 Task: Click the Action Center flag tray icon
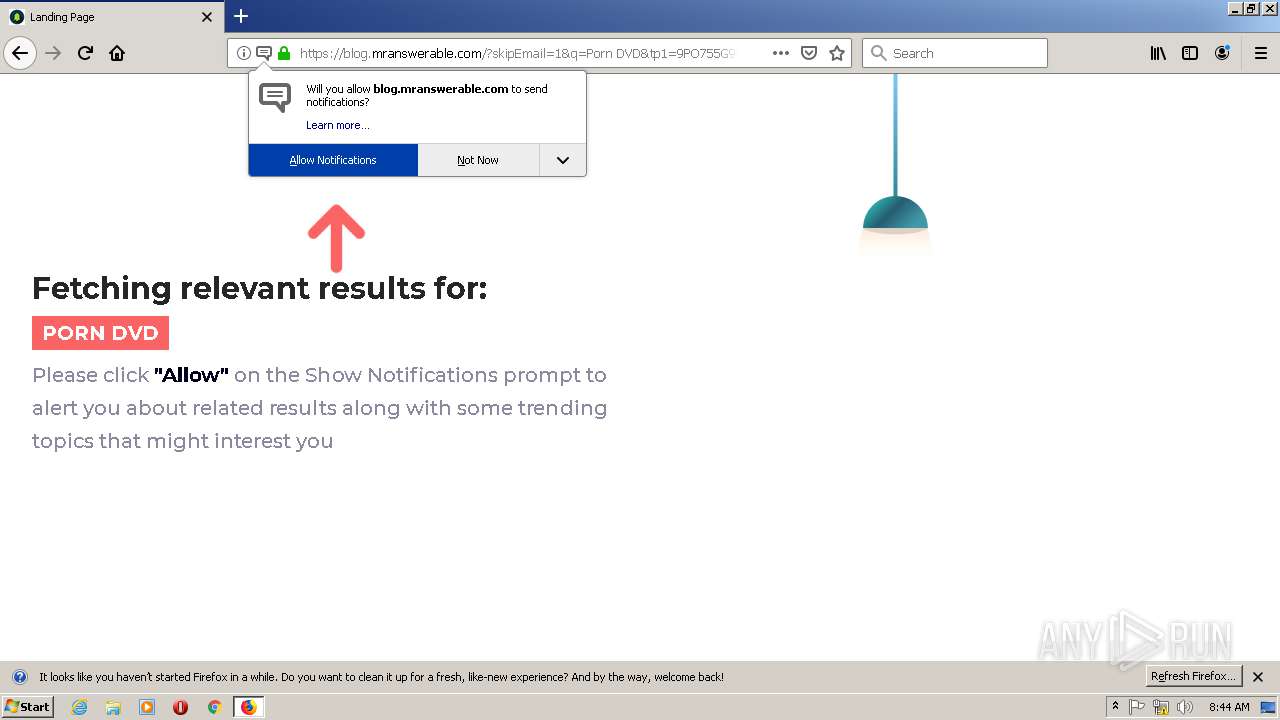pyautogui.click(x=1137, y=707)
